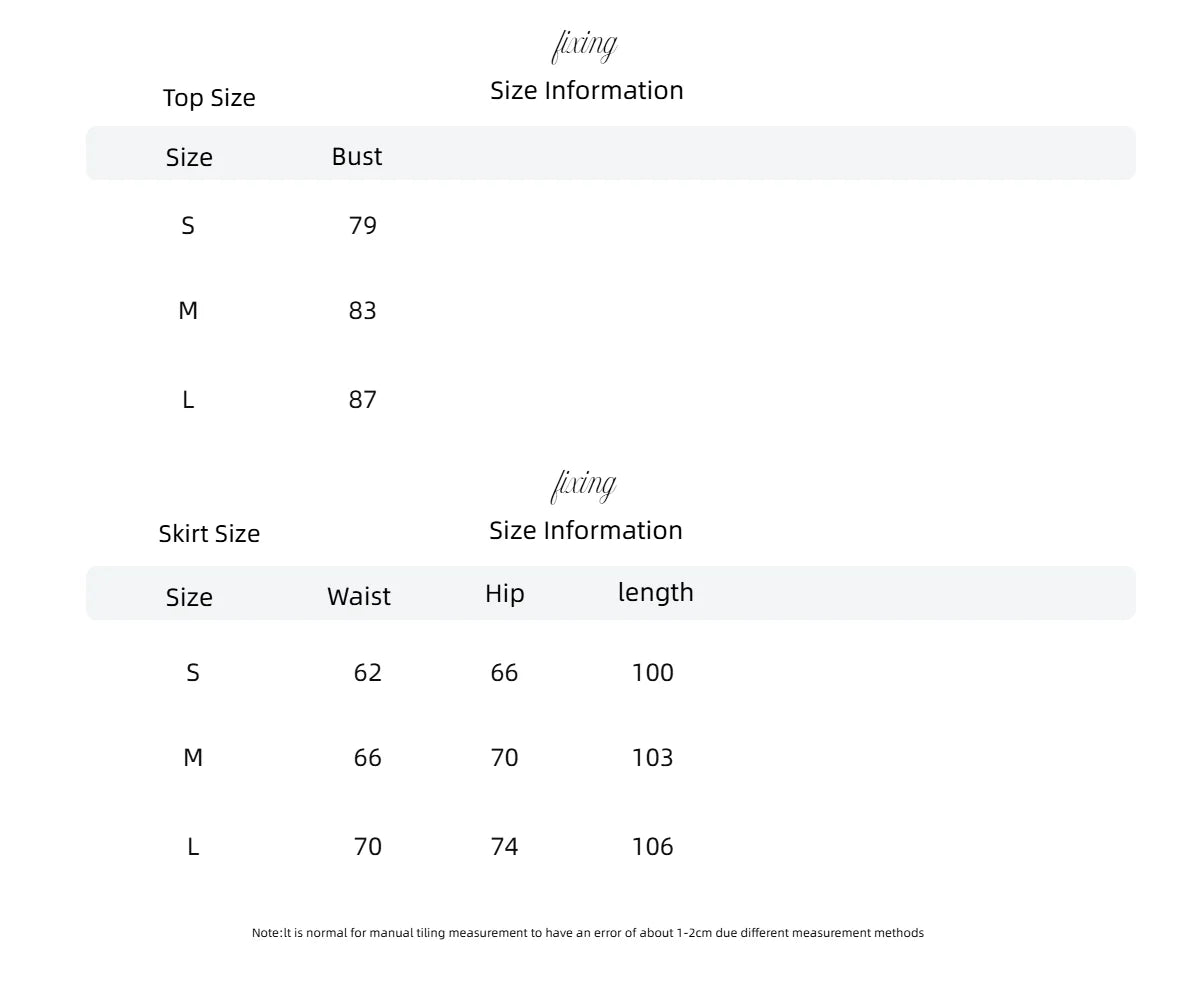Screen dimensions: 1200x1000
Task: Select bust value 83 for size M
Action: coord(363,310)
